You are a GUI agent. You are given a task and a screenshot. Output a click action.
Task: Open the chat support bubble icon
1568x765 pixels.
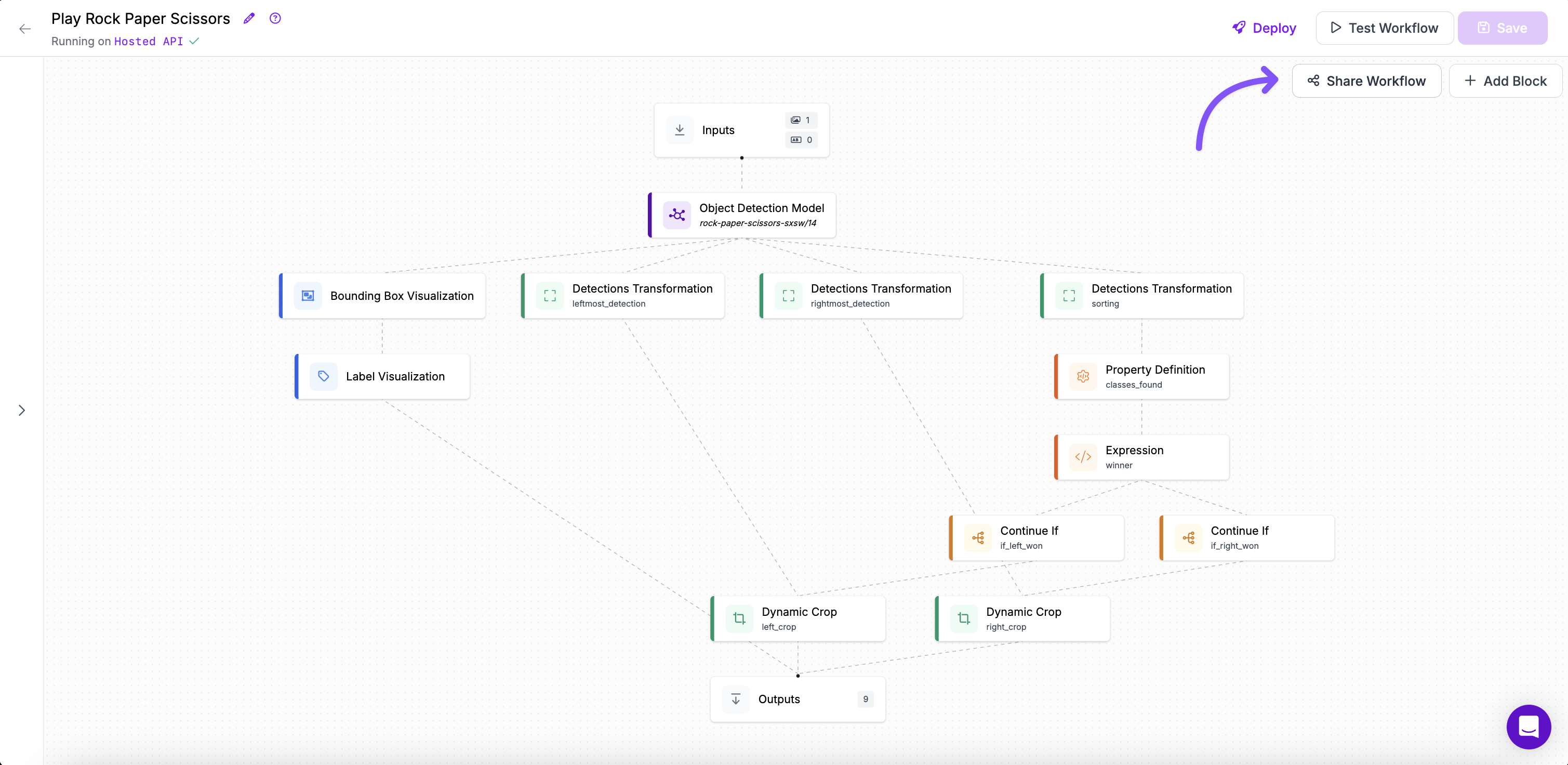[1528, 726]
